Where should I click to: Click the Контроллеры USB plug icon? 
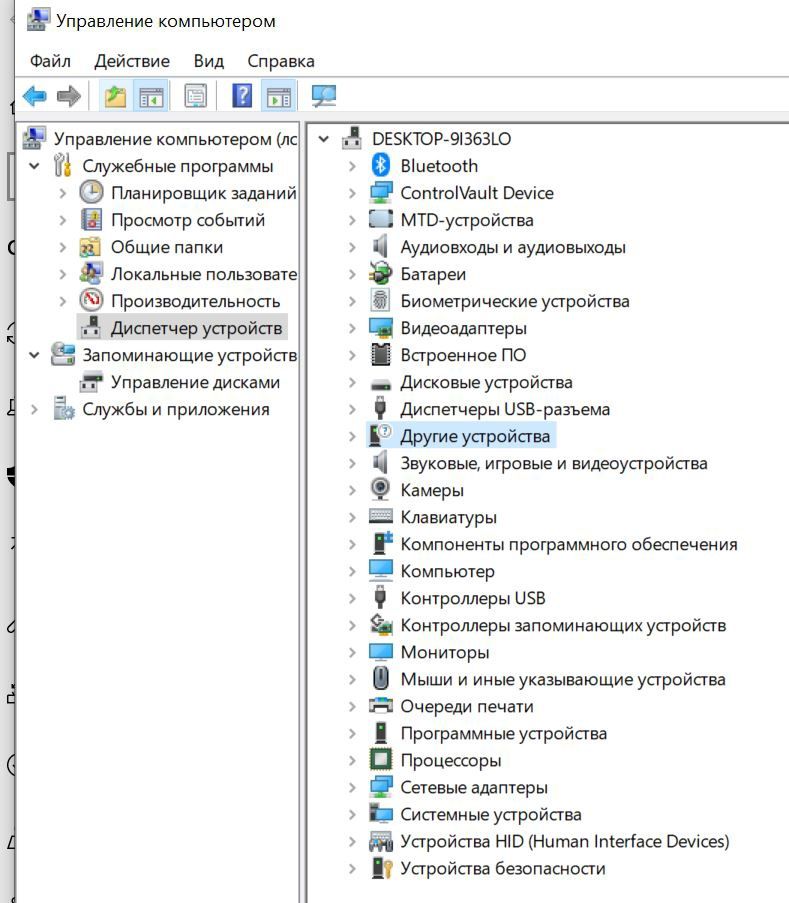(x=380, y=598)
